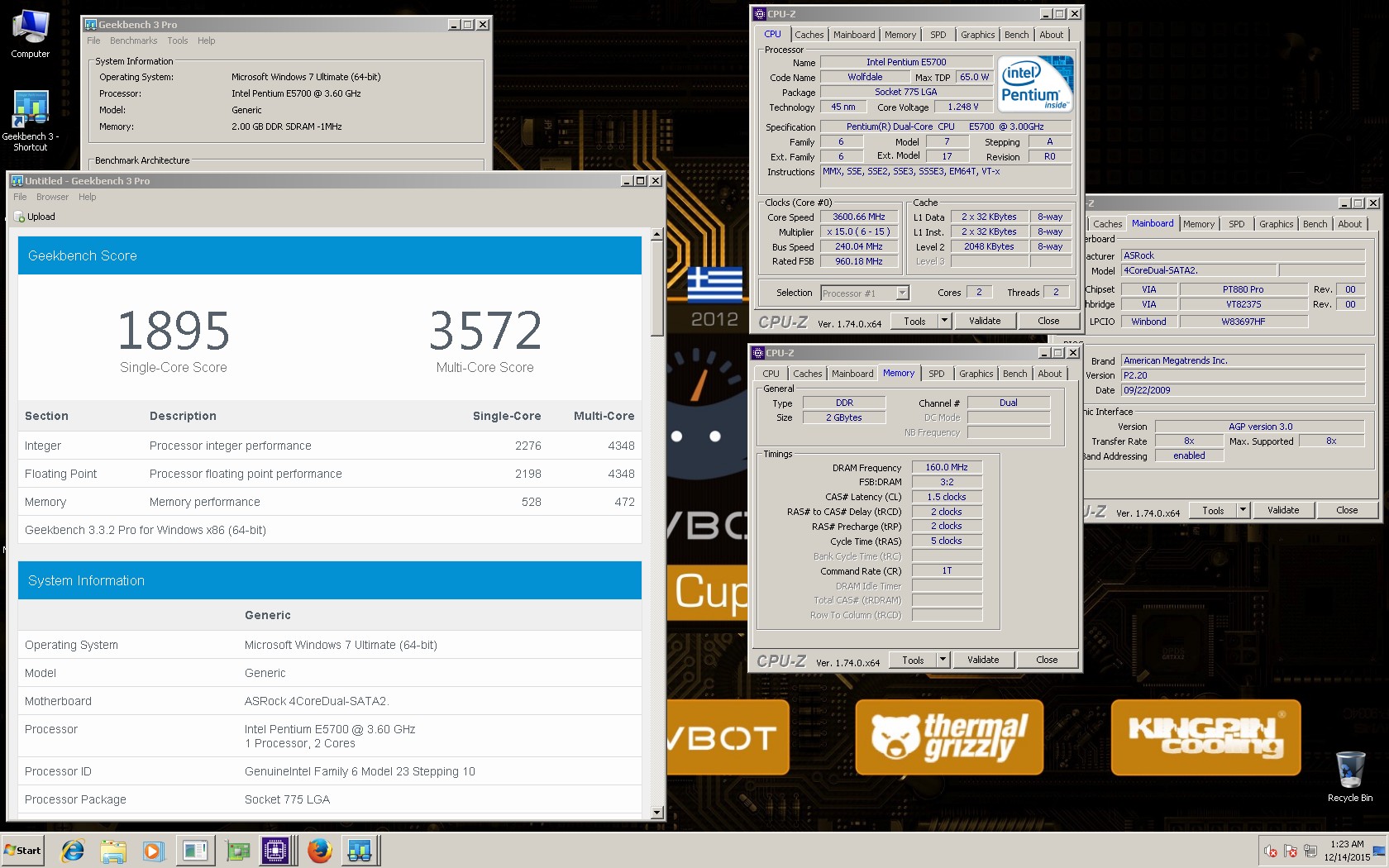Open the SPD tab in top CPU-Z
Viewport: 1389px width, 868px height.
coord(938,35)
